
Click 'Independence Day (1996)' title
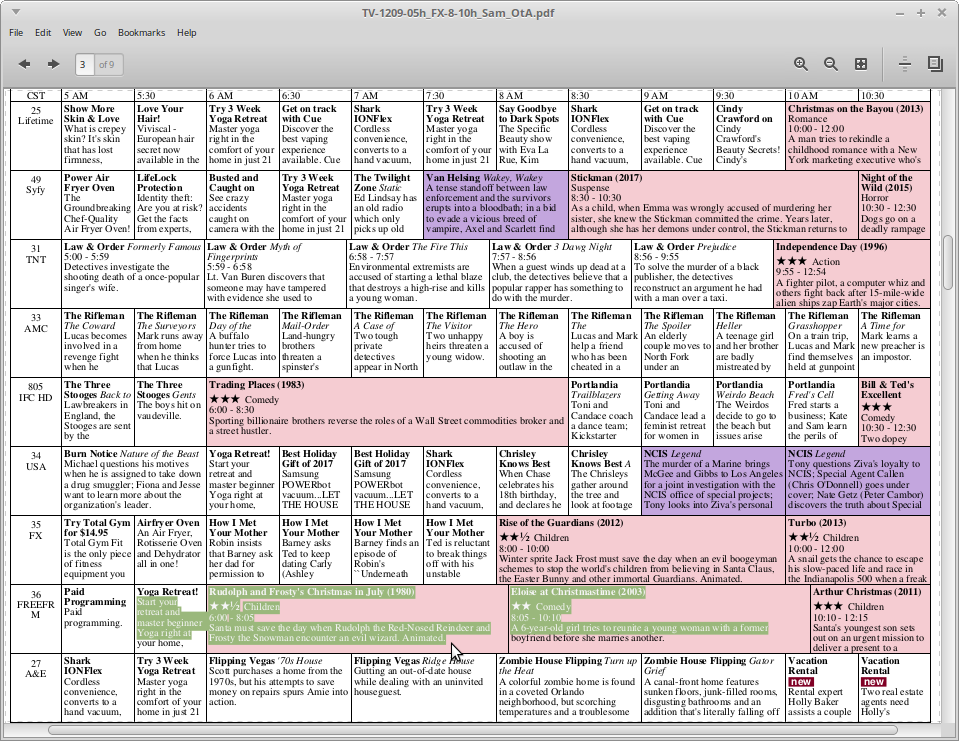[831, 247]
